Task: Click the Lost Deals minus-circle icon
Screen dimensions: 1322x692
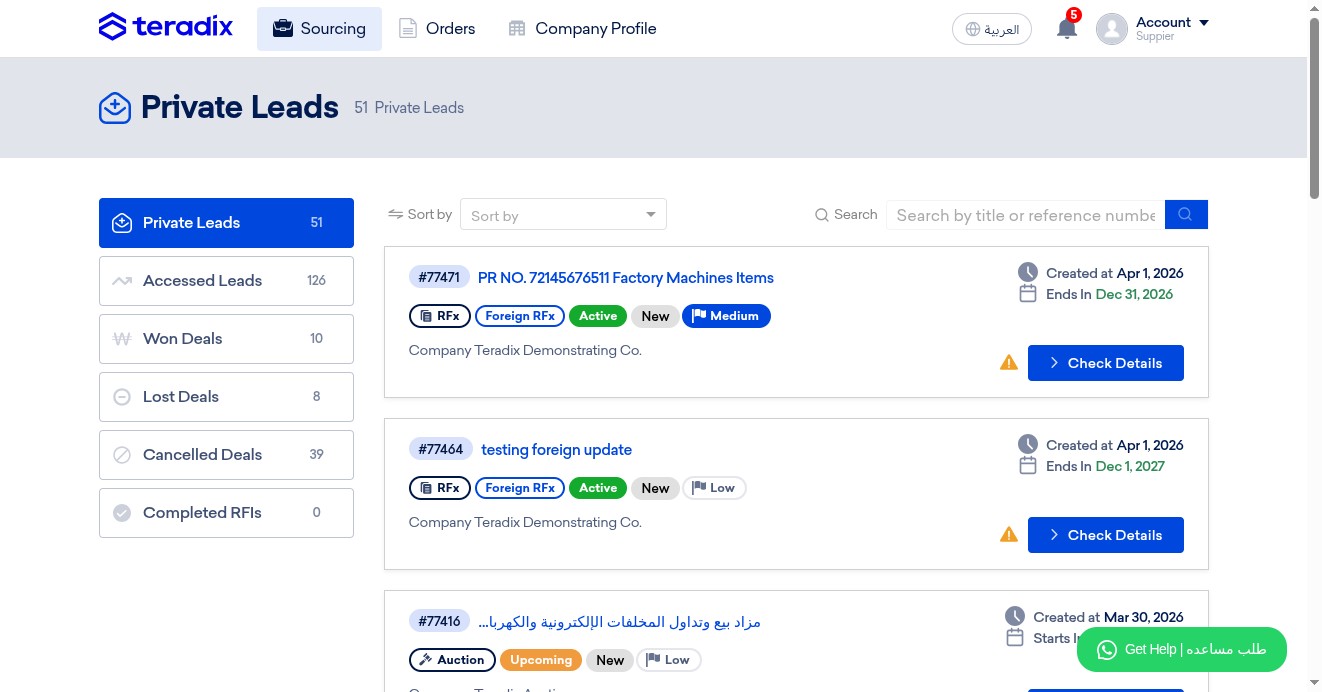Action: pos(122,397)
